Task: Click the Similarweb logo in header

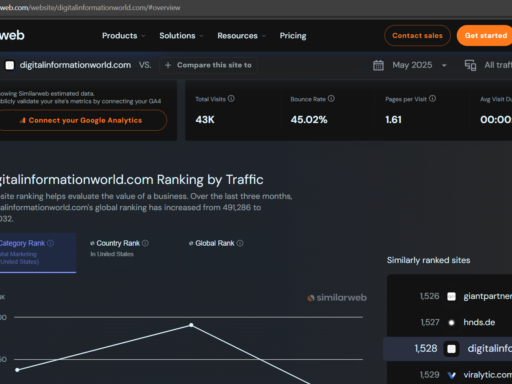Action: 12,35
